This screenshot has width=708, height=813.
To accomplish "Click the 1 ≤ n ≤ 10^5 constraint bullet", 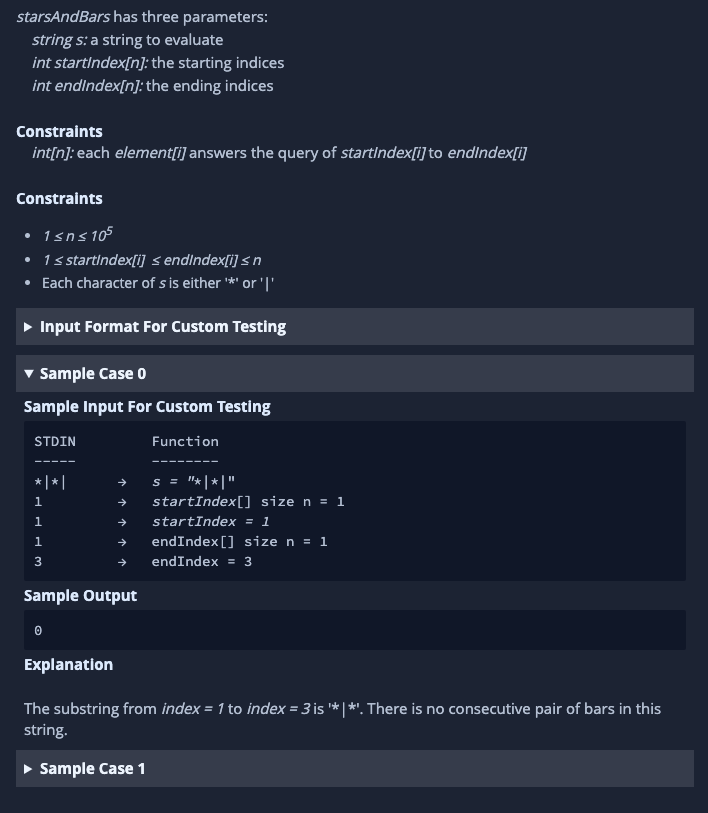I will pyautogui.click(x=77, y=235).
